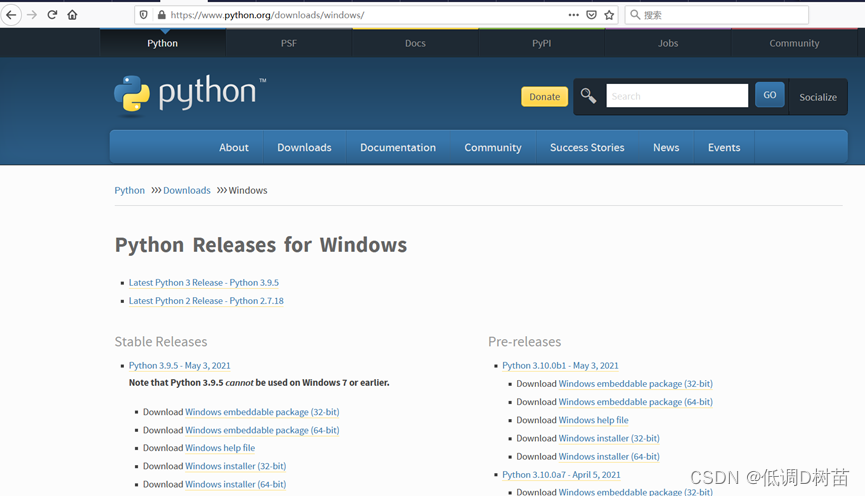Open the Community item in blue nav bar
This screenshot has height=496, width=865.
[x=493, y=147]
